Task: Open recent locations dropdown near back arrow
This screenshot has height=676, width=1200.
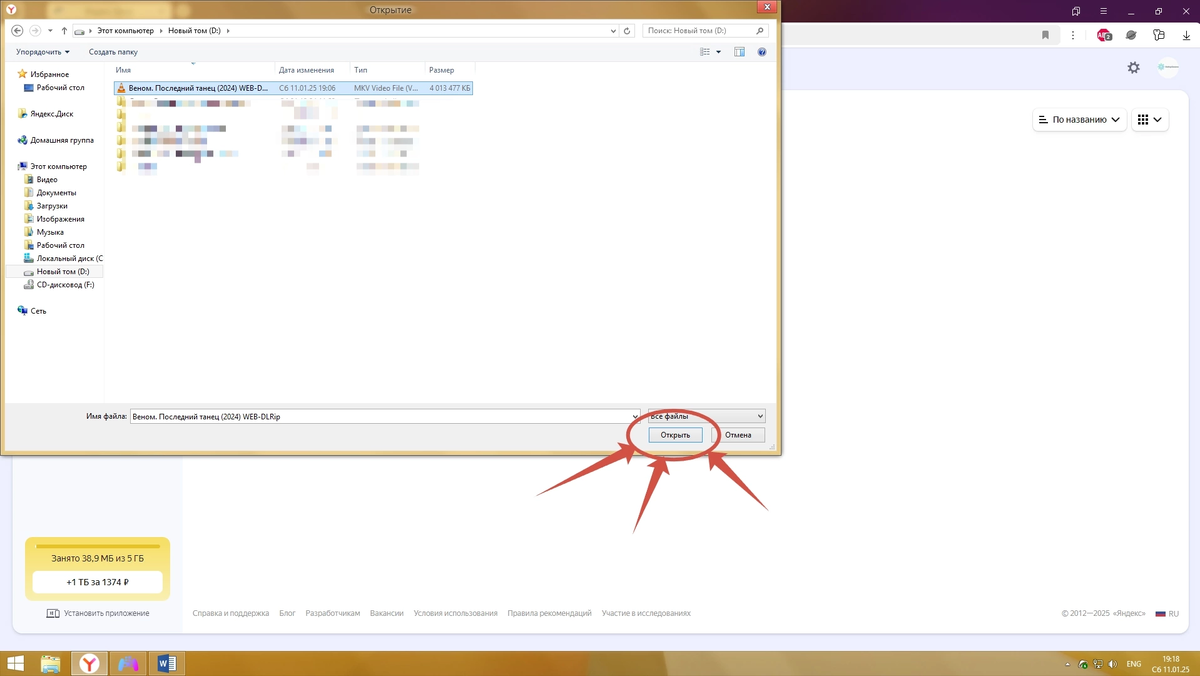Action: tap(50, 31)
